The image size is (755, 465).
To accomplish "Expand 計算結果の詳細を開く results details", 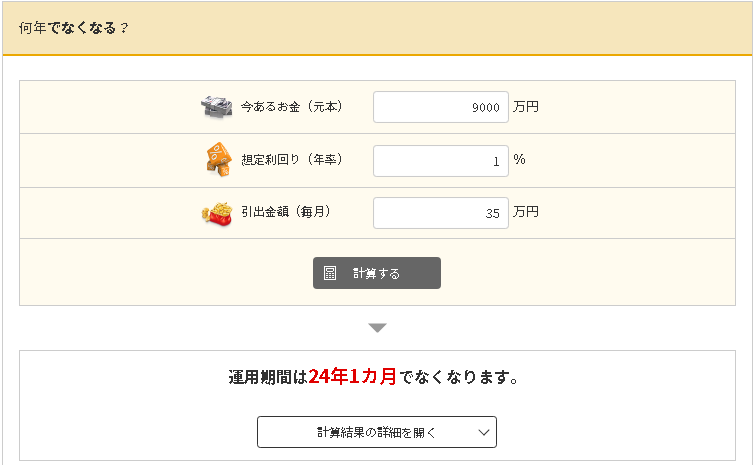I will pyautogui.click(x=376, y=432).
